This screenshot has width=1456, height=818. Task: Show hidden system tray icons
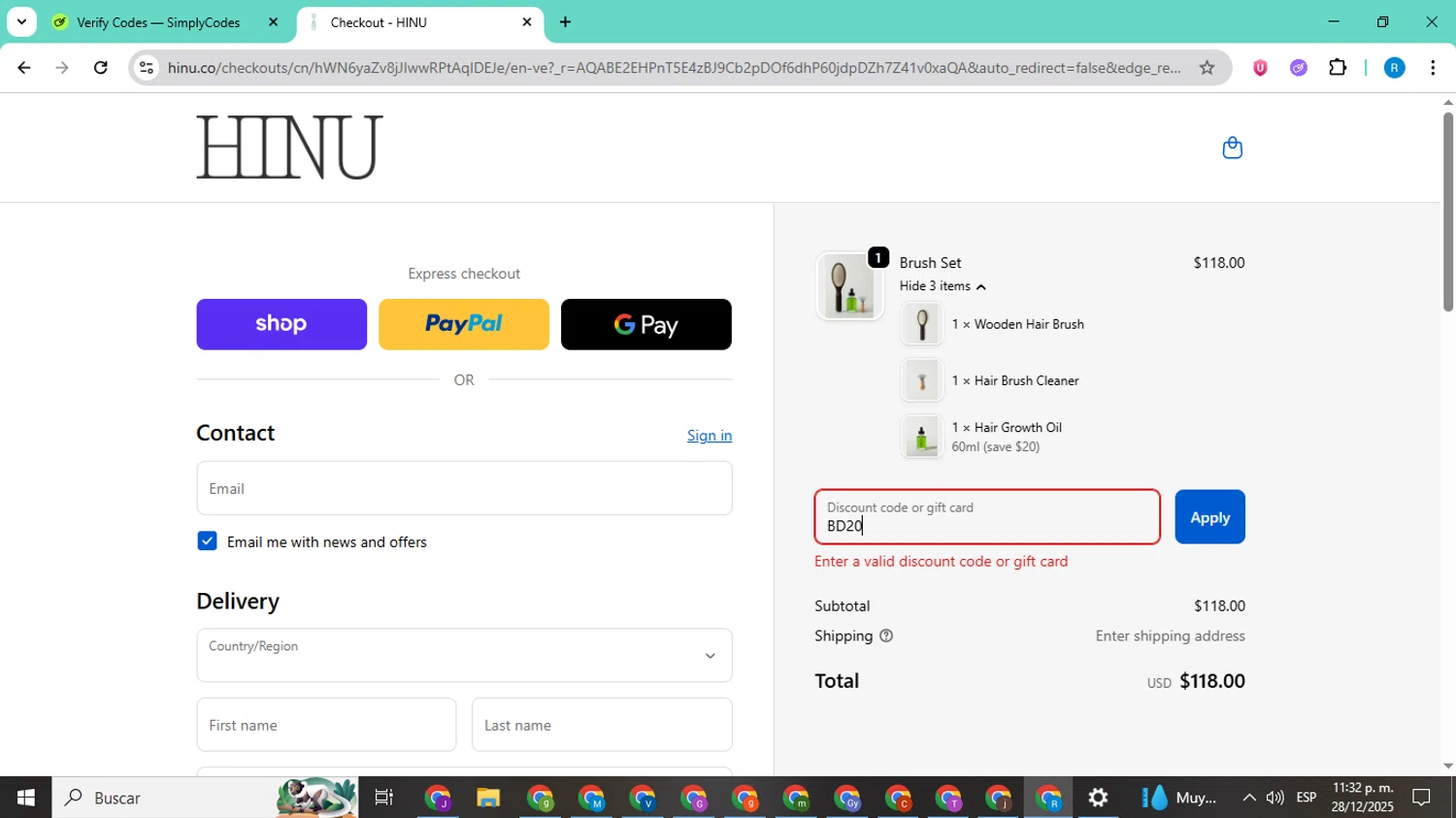[1248, 798]
